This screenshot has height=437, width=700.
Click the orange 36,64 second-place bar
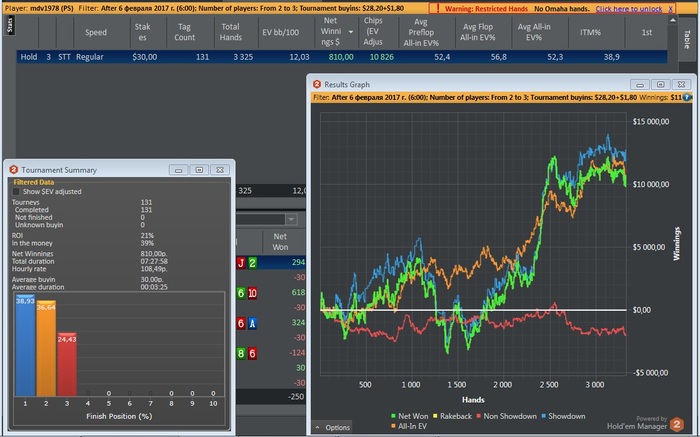[46, 348]
